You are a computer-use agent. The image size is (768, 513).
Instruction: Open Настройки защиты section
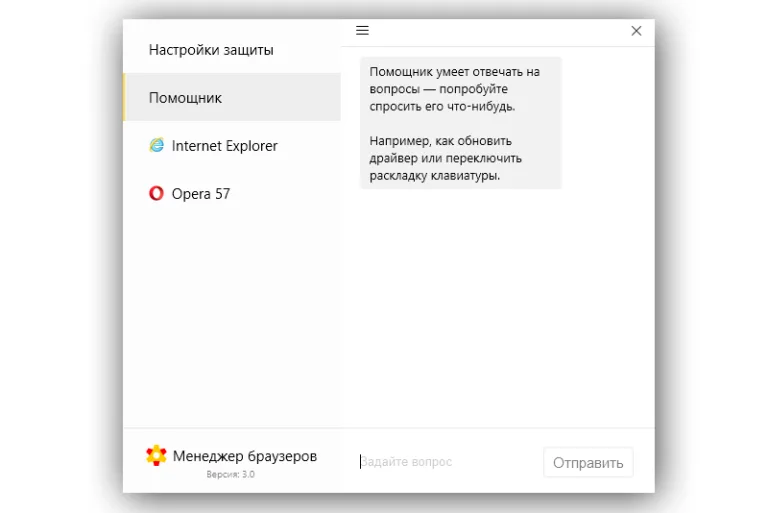[232, 49]
